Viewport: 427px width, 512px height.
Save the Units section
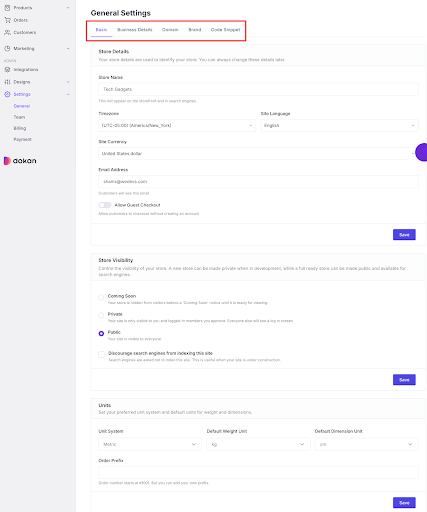404,503
